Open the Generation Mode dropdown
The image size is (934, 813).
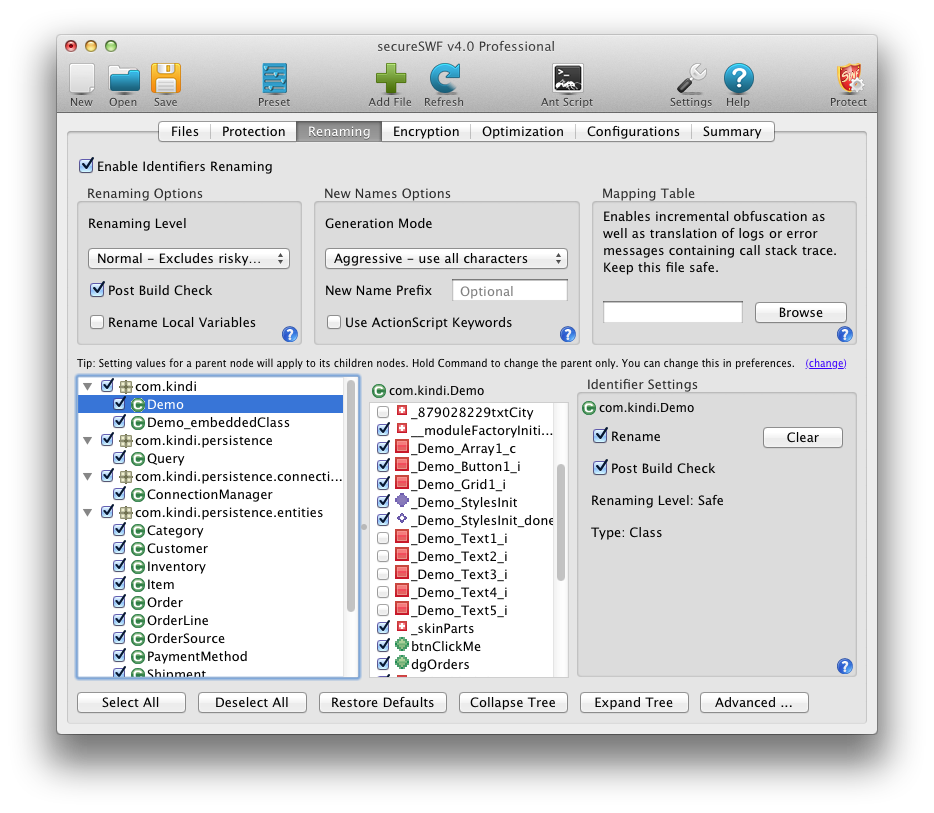[445, 258]
